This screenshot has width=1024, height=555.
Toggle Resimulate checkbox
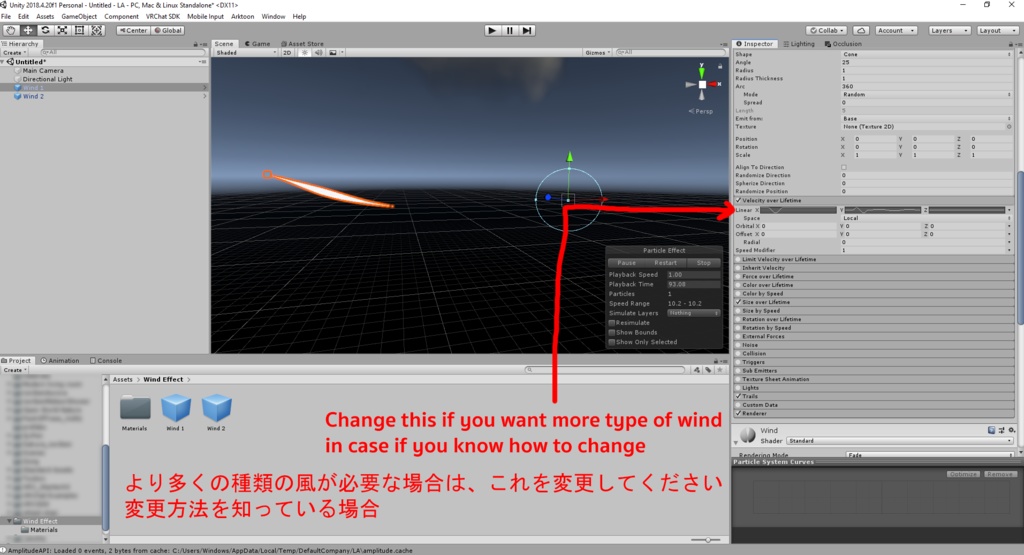[x=612, y=323]
